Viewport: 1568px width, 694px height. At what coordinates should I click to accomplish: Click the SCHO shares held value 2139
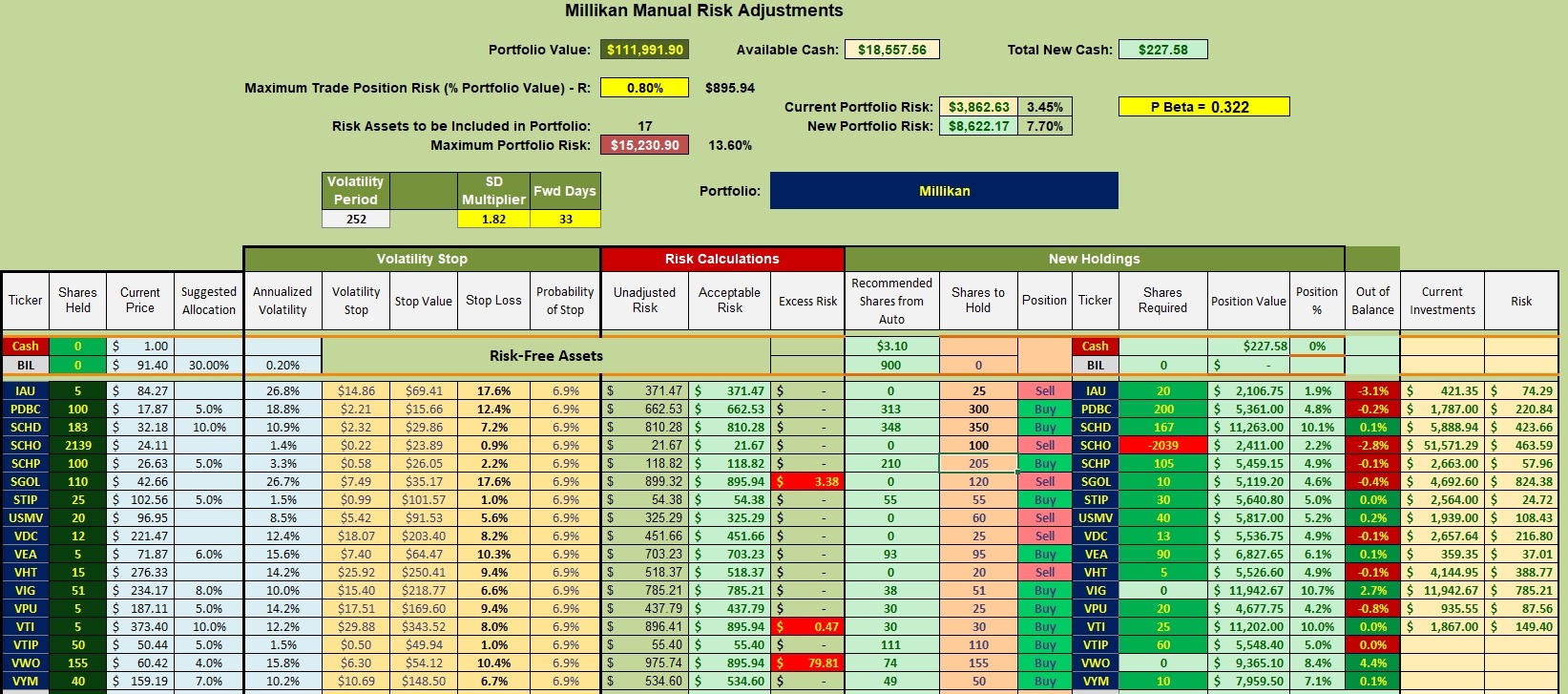click(77, 445)
